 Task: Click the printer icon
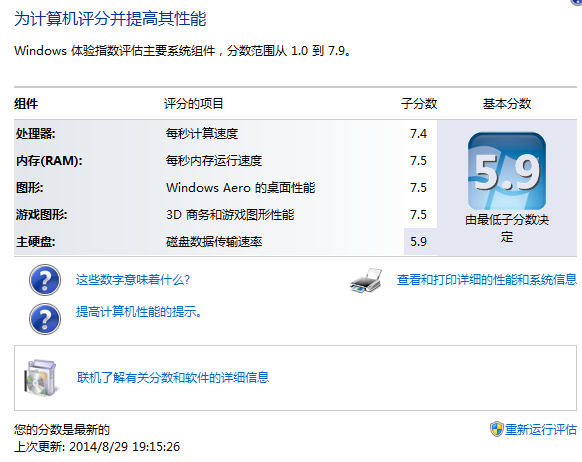click(x=366, y=281)
